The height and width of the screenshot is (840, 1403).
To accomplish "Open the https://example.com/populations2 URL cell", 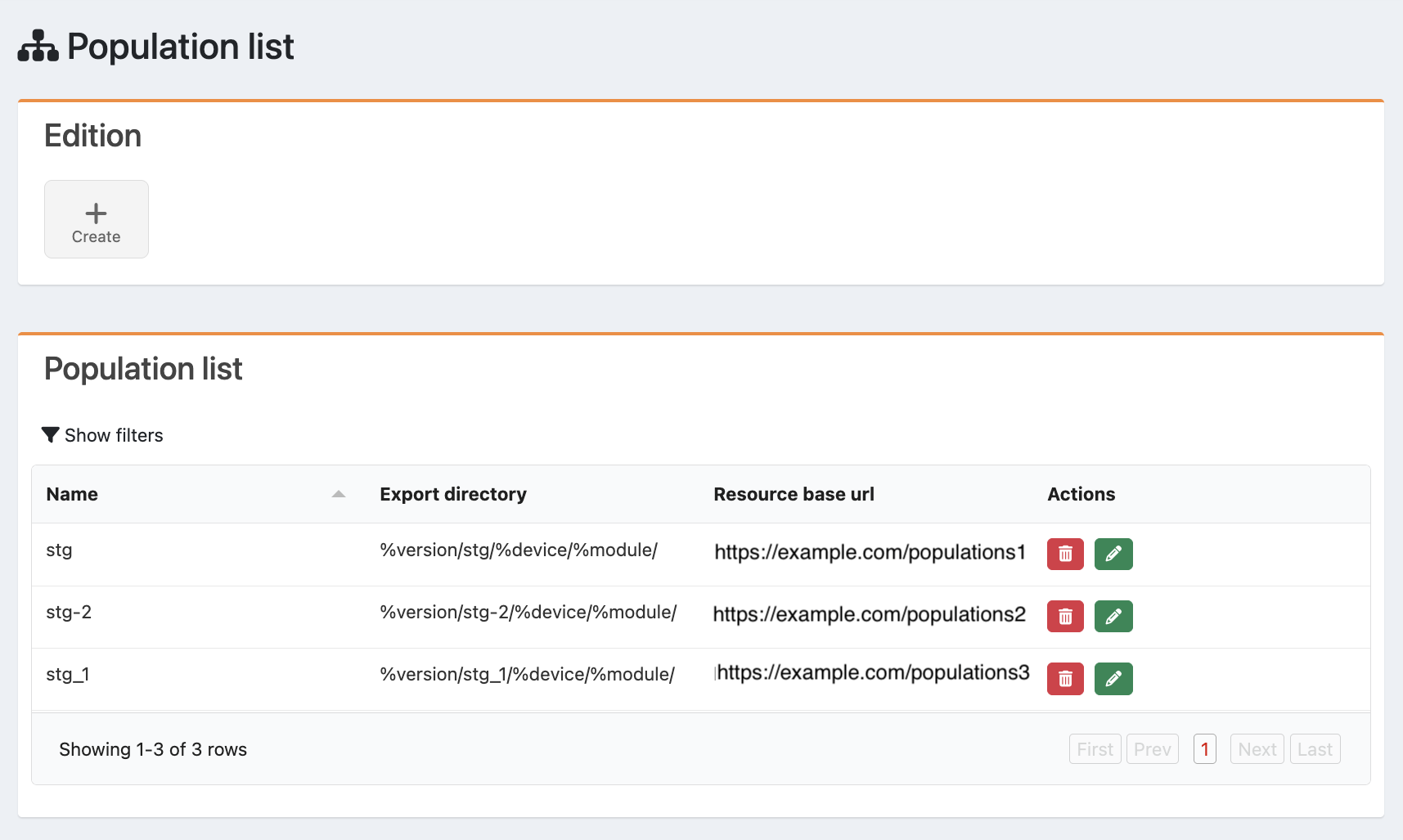I will click(869, 614).
